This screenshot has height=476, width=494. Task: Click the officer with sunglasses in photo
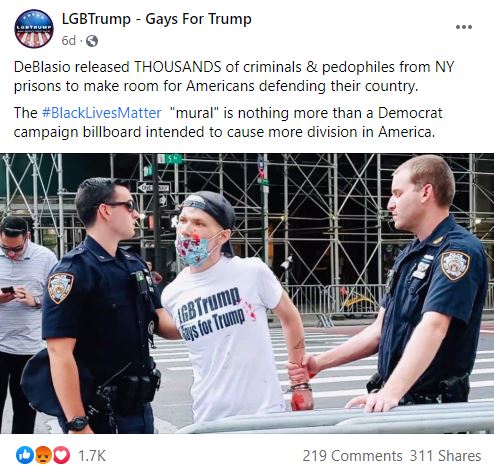coord(100,305)
